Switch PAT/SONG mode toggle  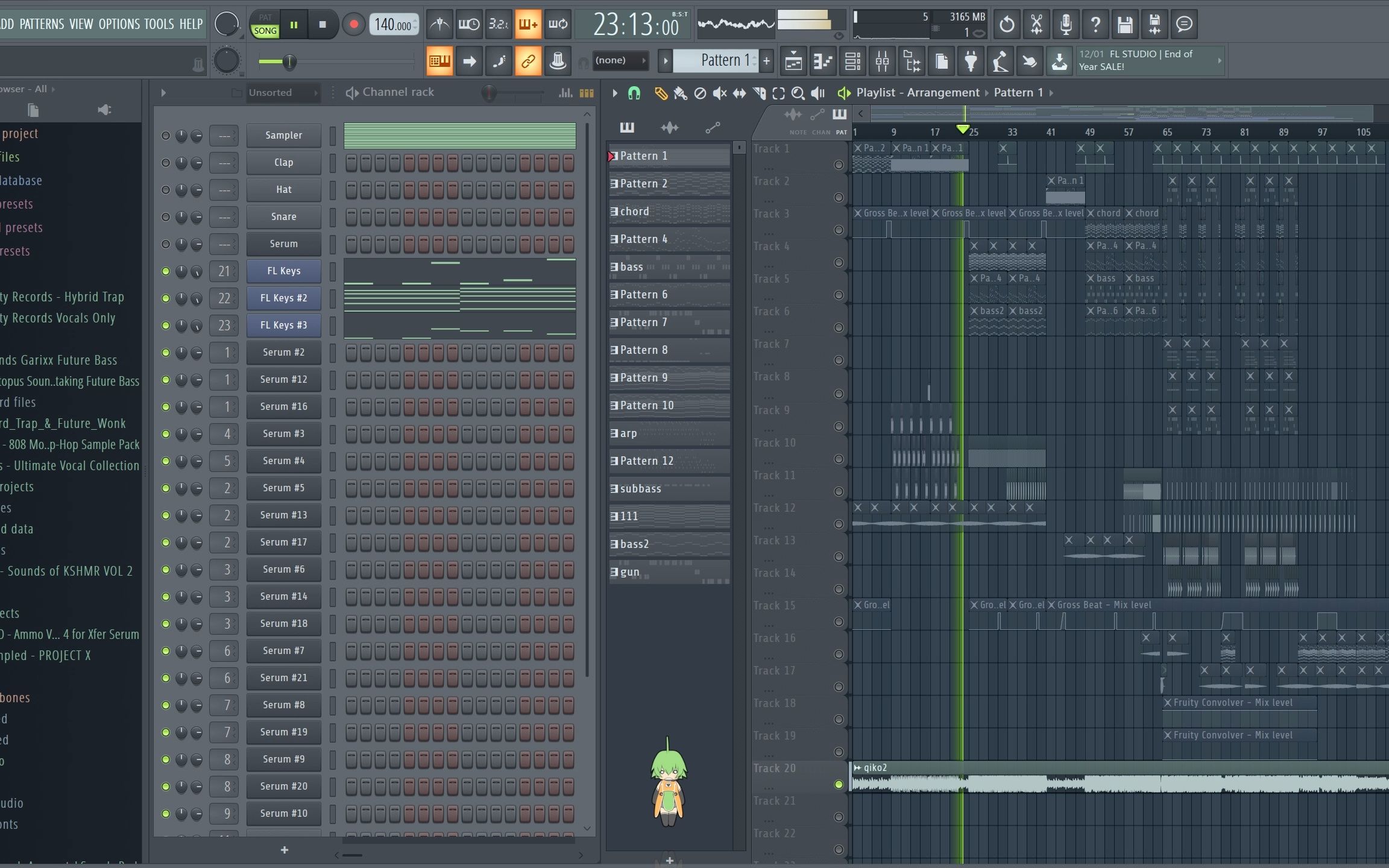click(265, 24)
